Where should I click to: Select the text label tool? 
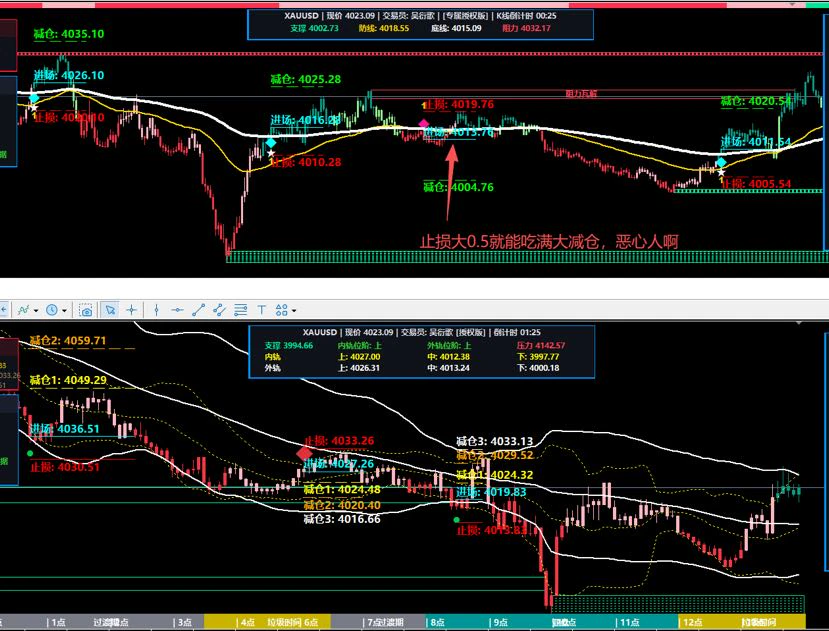(x=261, y=310)
